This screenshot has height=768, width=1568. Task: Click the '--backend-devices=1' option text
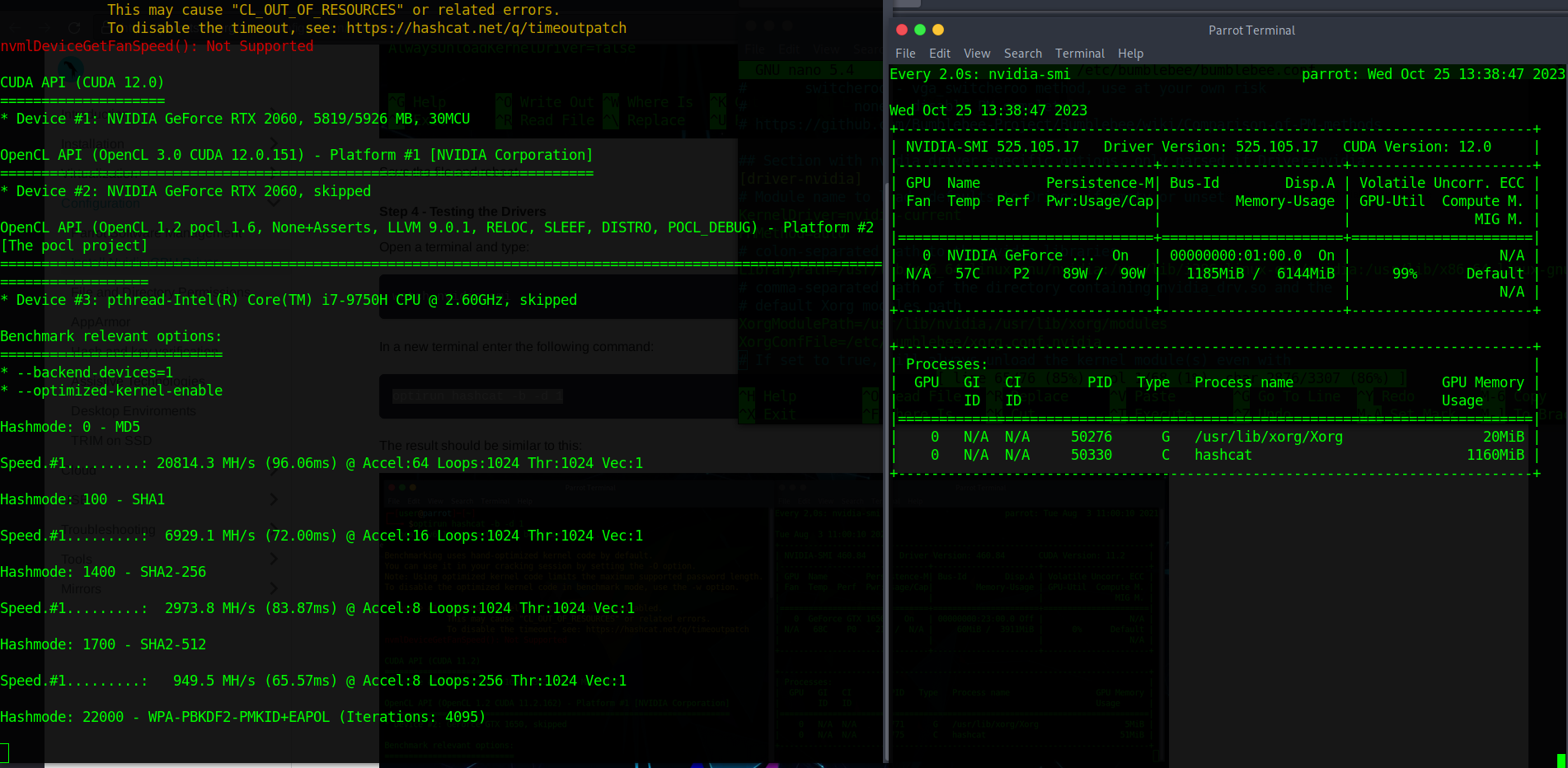tap(95, 372)
